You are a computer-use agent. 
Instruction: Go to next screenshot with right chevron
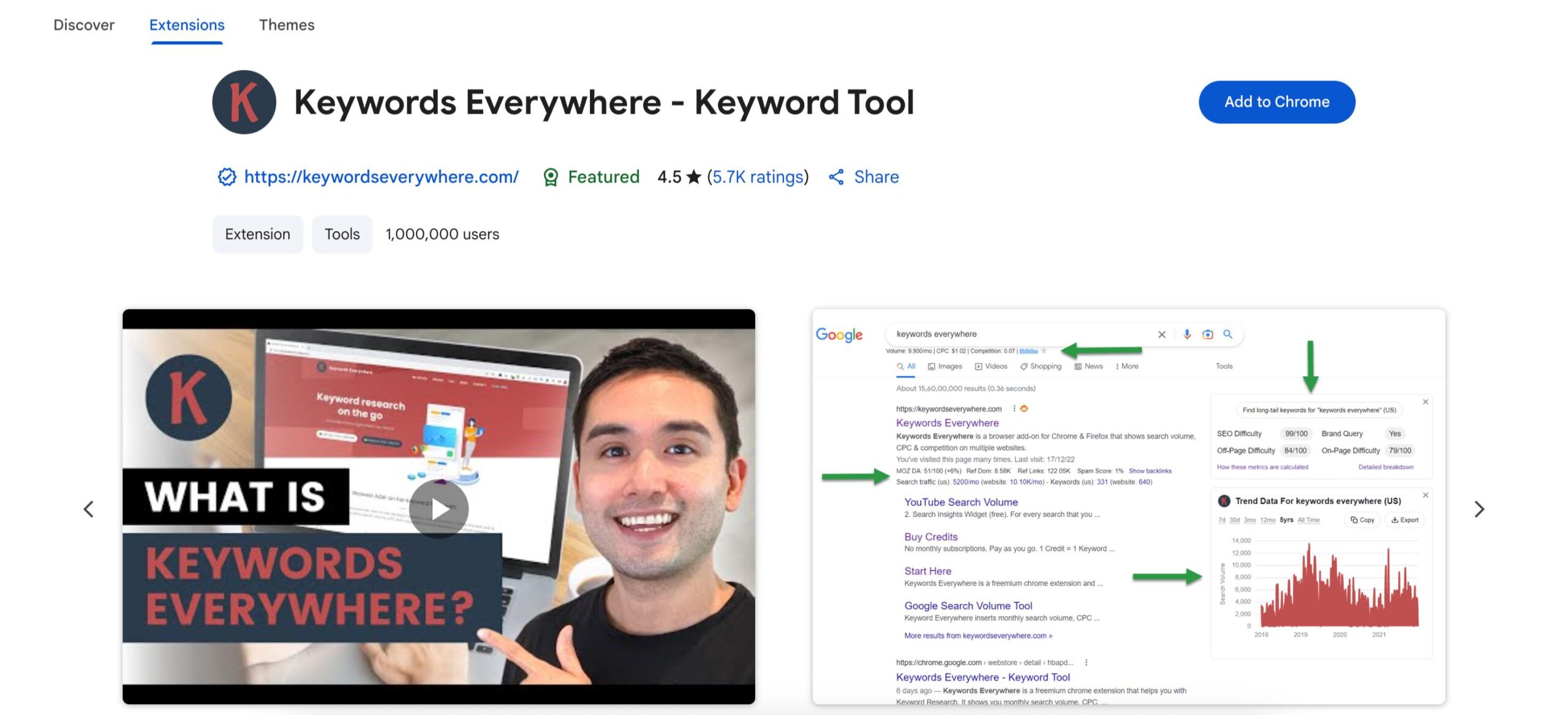(1479, 509)
